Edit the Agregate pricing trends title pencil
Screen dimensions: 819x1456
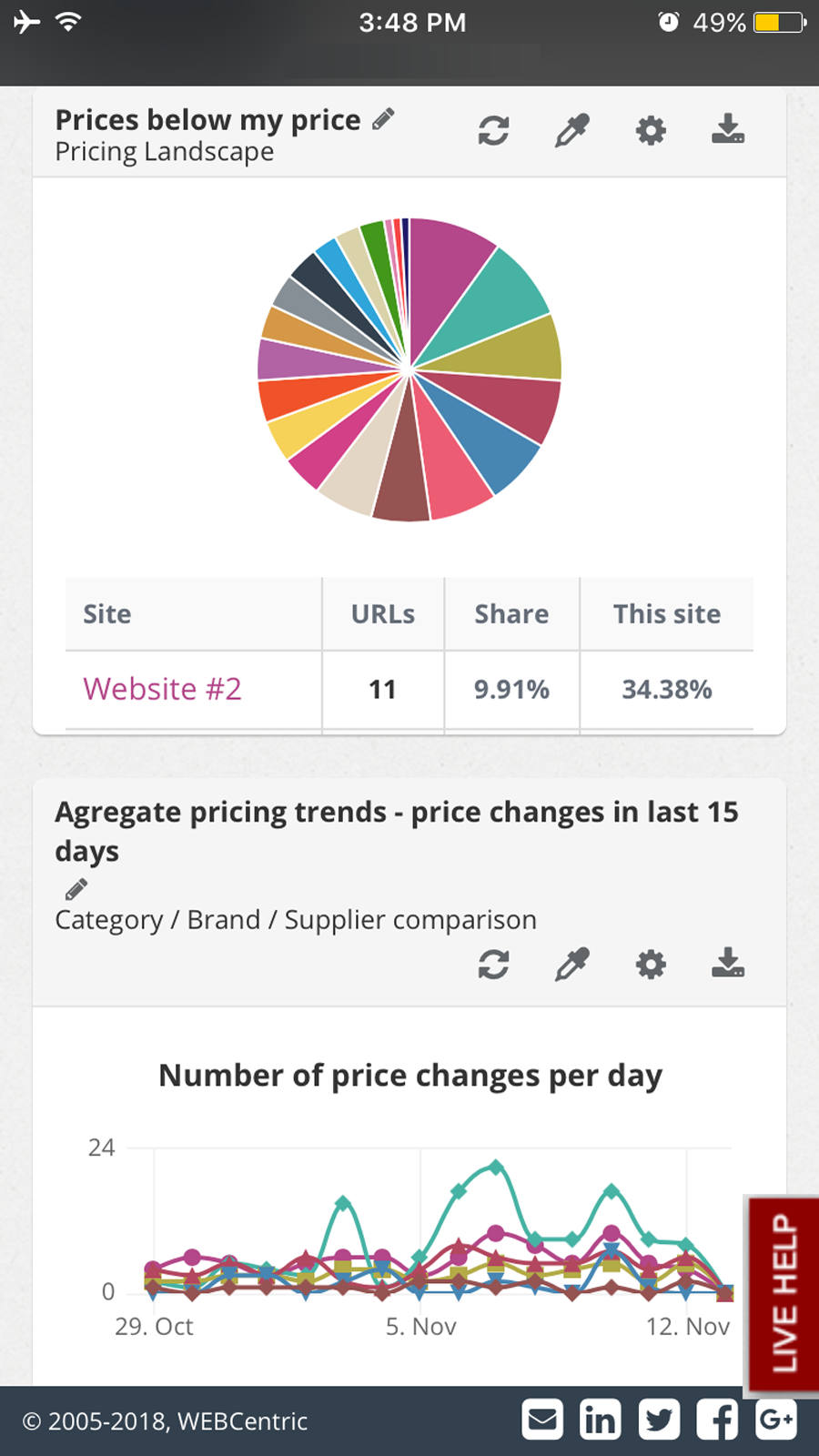(76, 889)
